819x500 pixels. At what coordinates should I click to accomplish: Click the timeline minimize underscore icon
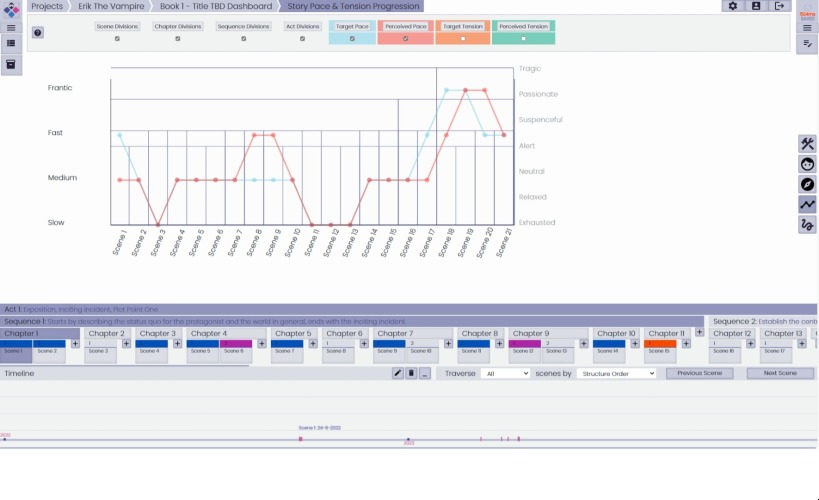(425, 373)
